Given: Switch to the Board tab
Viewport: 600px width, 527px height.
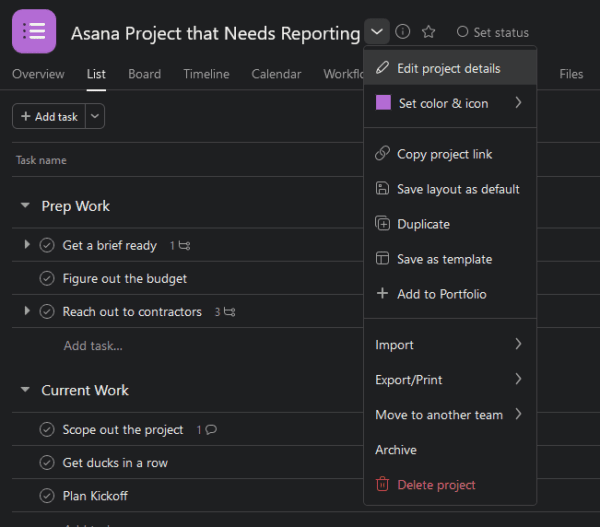Looking at the screenshot, I should pyautogui.click(x=145, y=74).
